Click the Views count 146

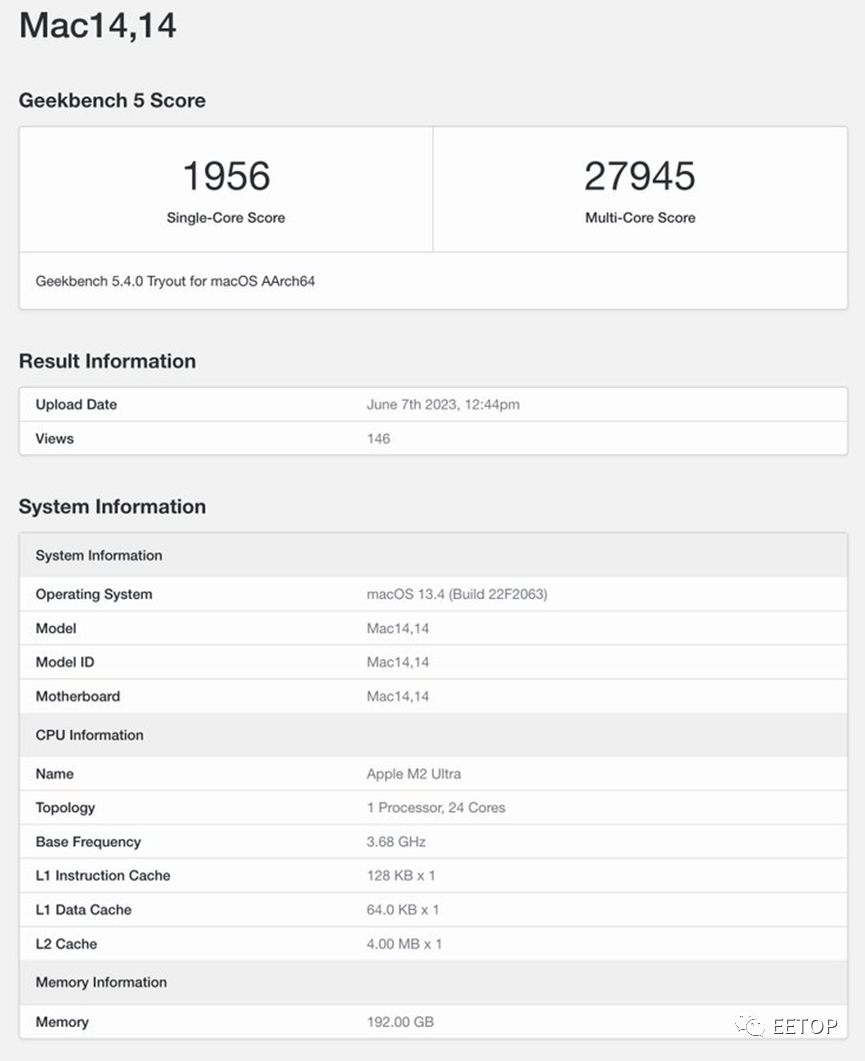coord(378,438)
